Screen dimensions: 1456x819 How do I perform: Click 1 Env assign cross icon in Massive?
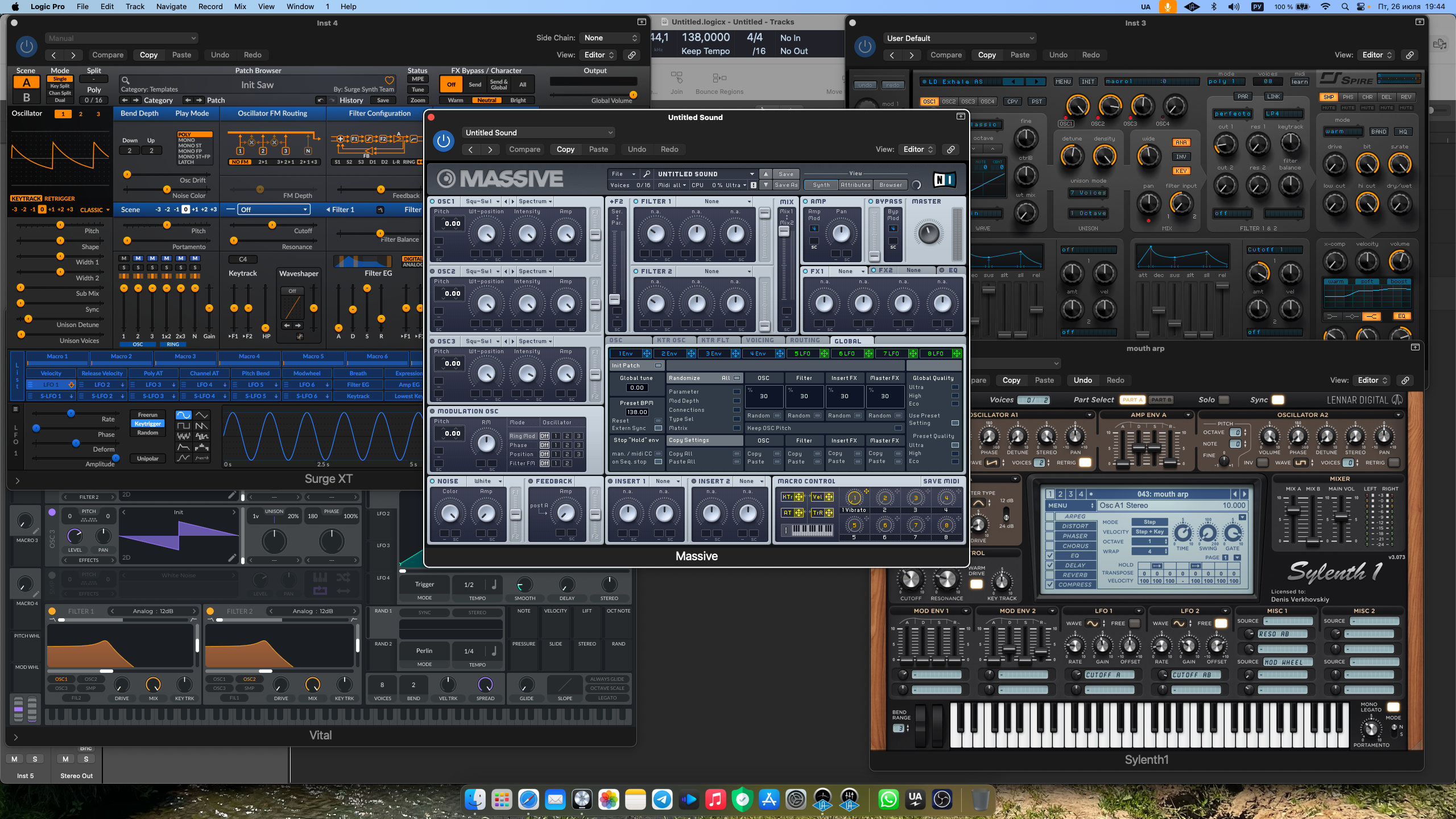pos(646,354)
